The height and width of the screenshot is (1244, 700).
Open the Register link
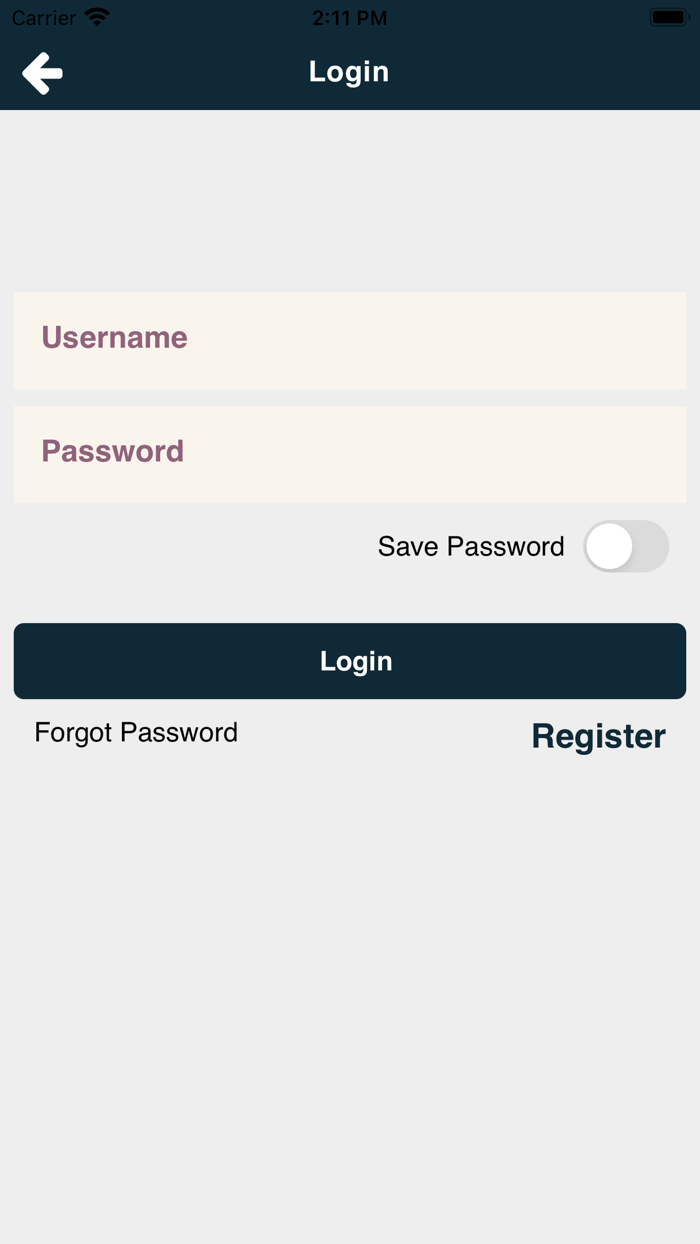[598, 736]
